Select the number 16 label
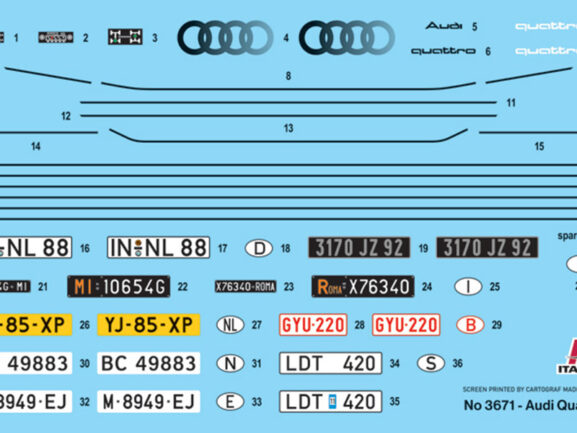The height and width of the screenshot is (433, 577). coord(85,248)
